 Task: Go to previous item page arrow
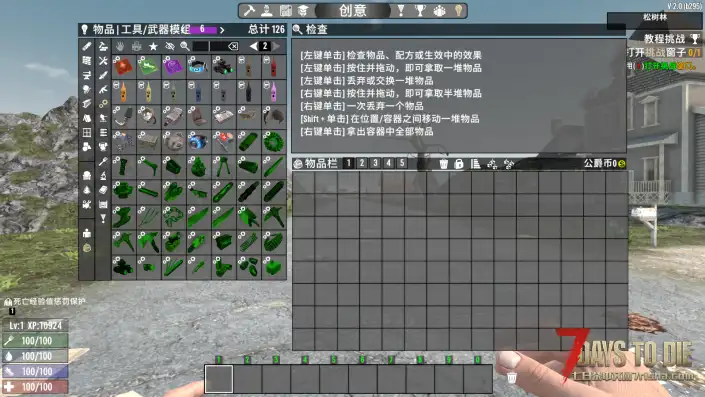click(x=254, y=46)
